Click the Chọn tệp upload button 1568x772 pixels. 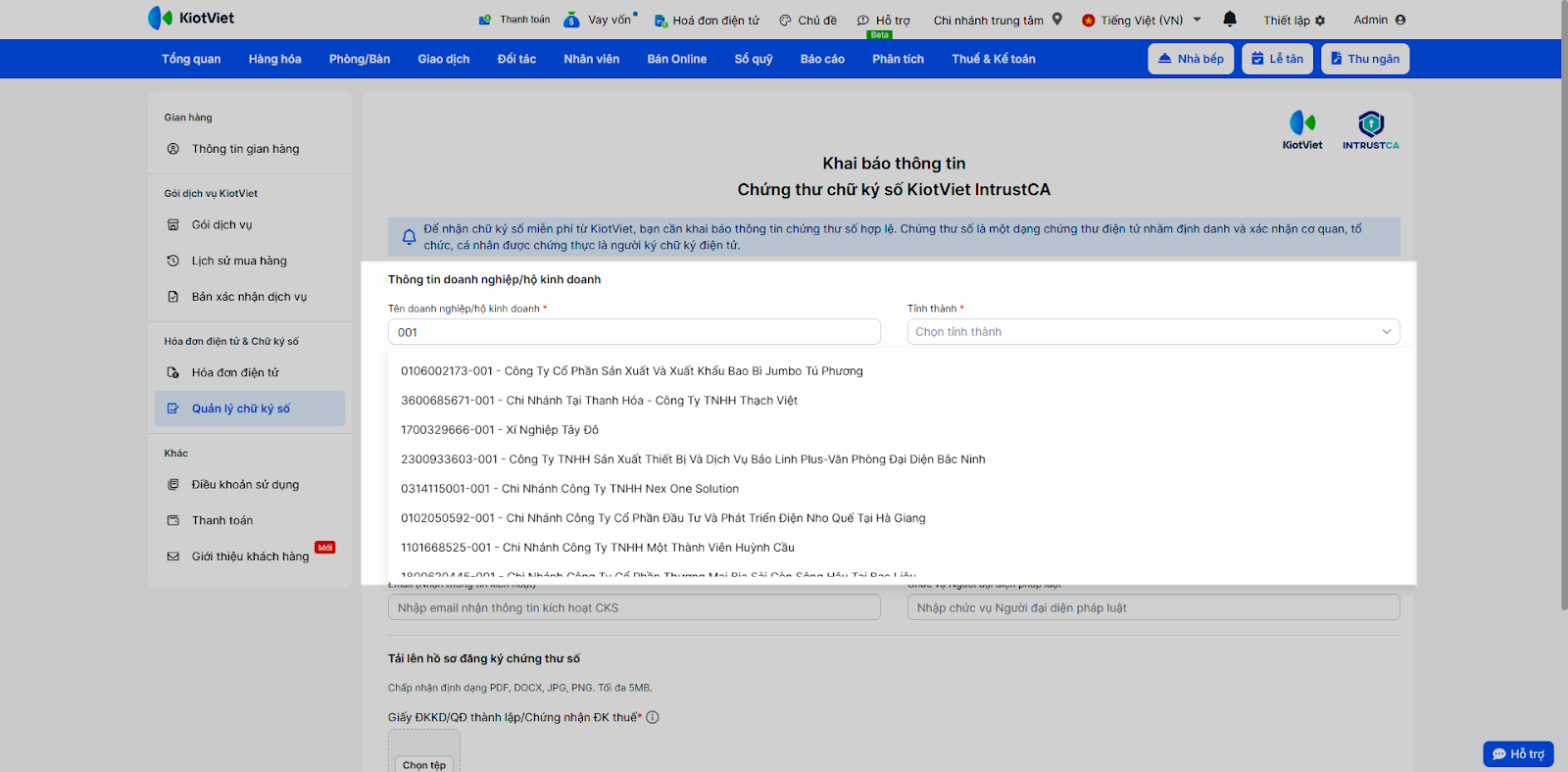click(424, 764)
